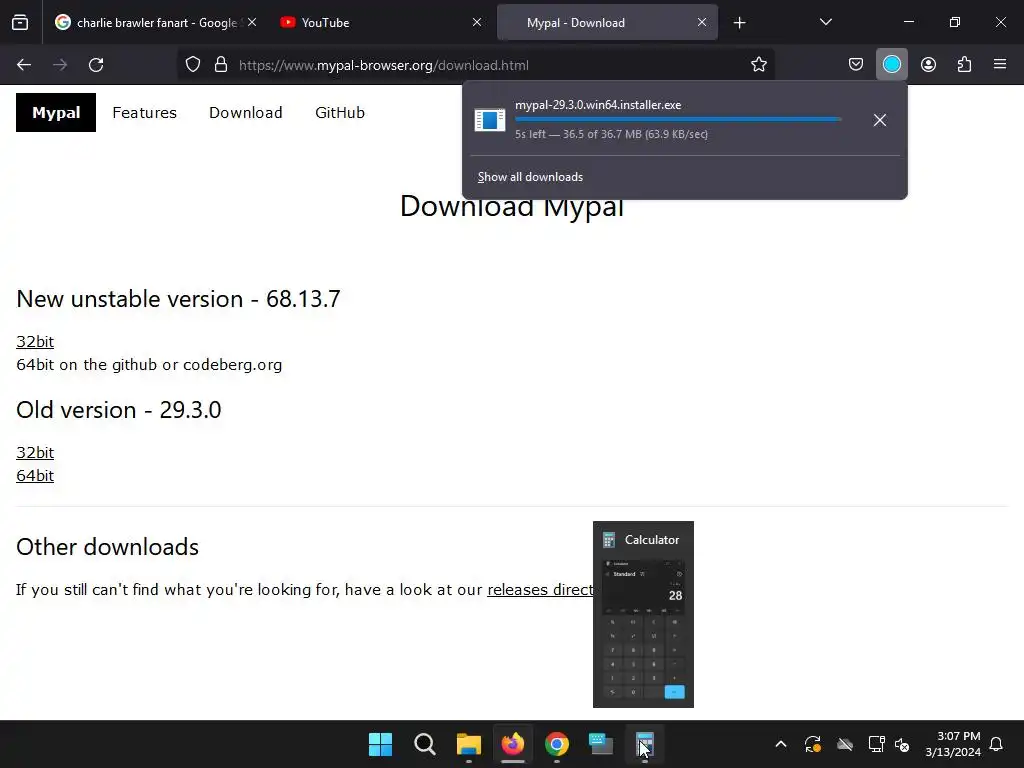Open taskbar Search
This screenshot has height=768, width=1024.
coord(424,744)
